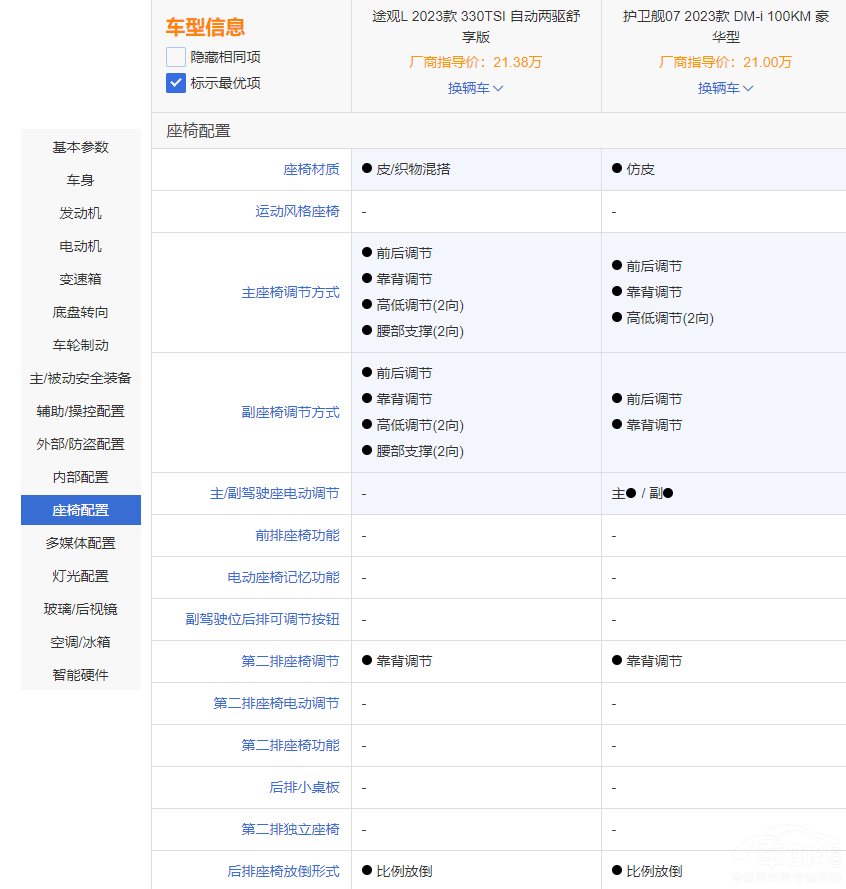Open 主/被动安全装备 section

coord(80,378)
